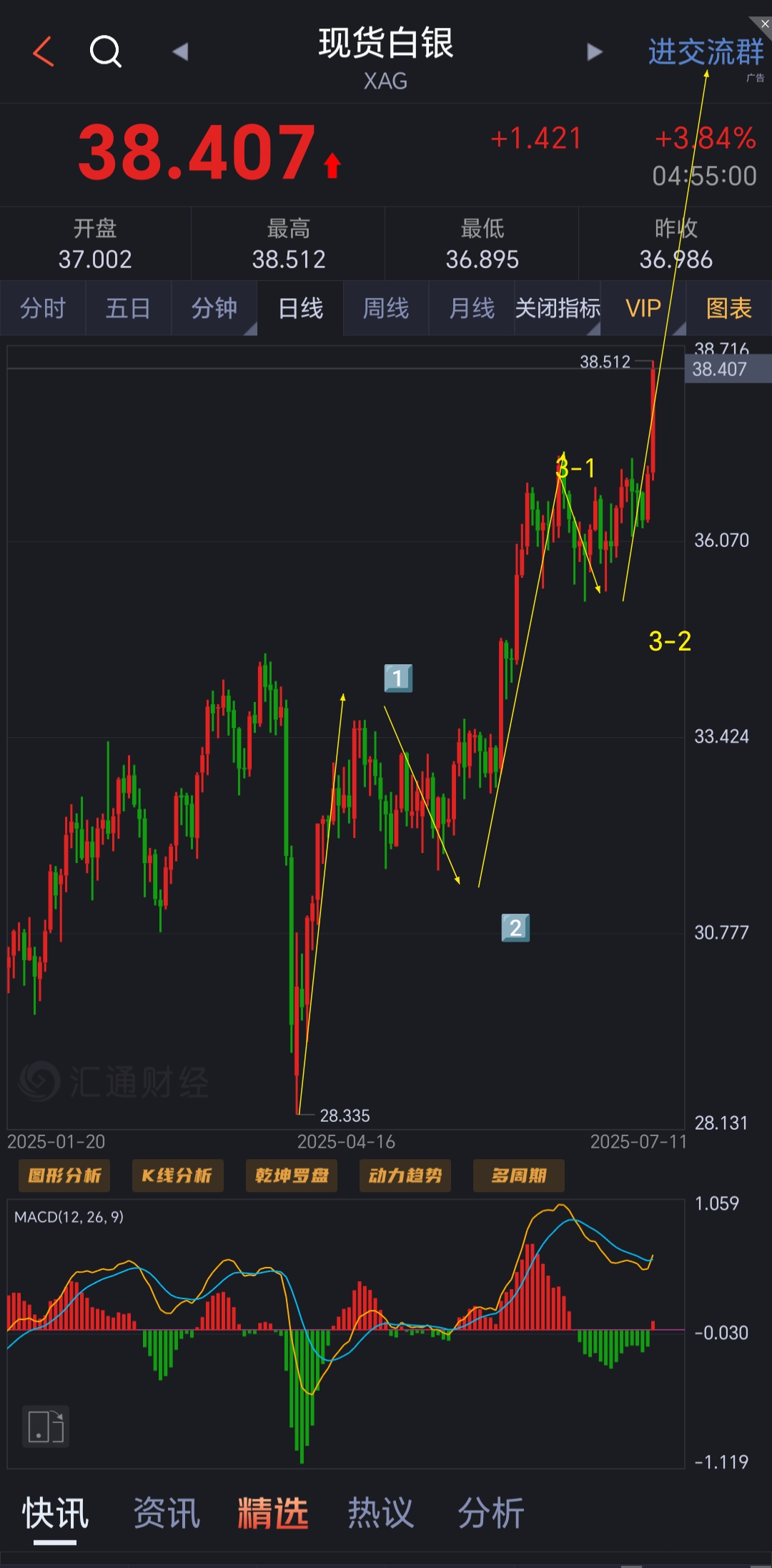The image size is (772, 1568).
Task: Tap the 38.512 high label on chart
Action: [x=605, y=362]
